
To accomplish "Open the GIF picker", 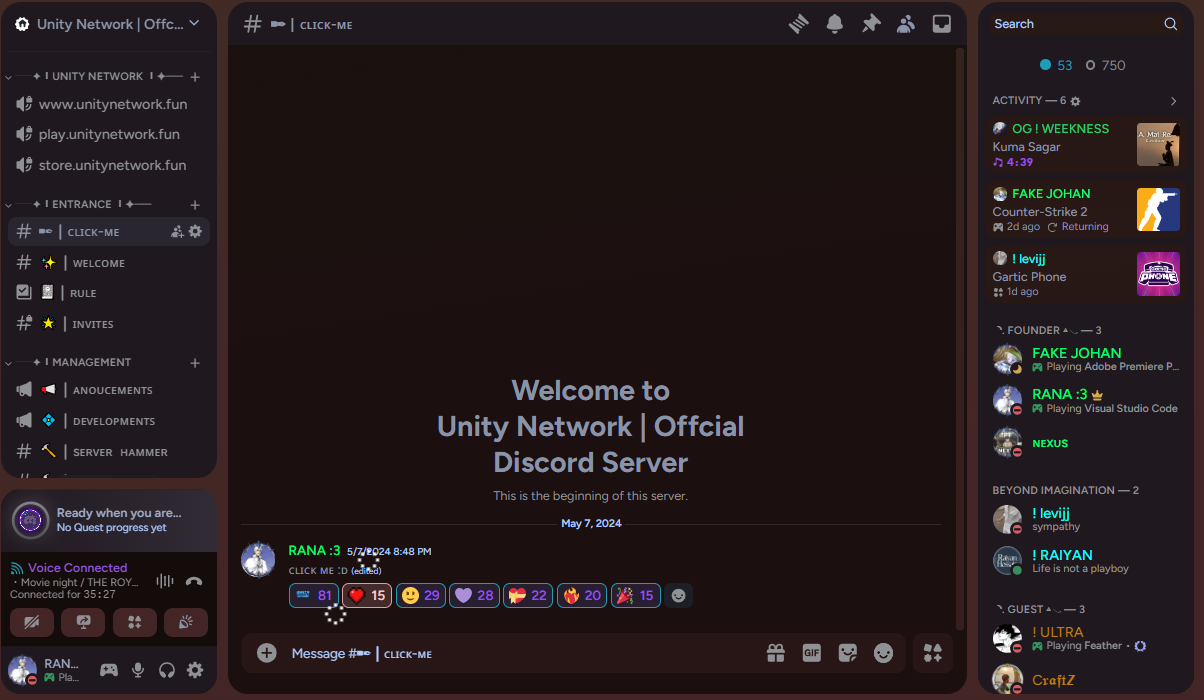I will 812,653.
